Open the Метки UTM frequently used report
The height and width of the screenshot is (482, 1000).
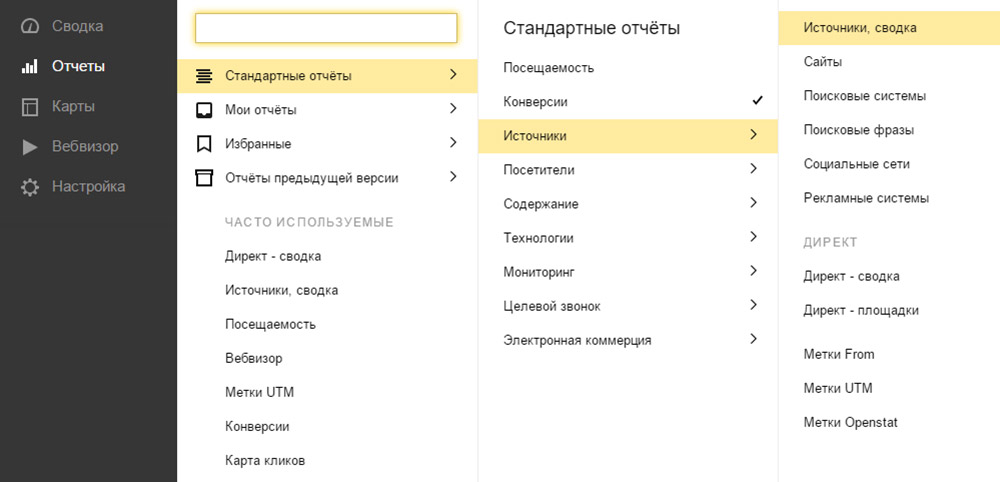point(259,392)
